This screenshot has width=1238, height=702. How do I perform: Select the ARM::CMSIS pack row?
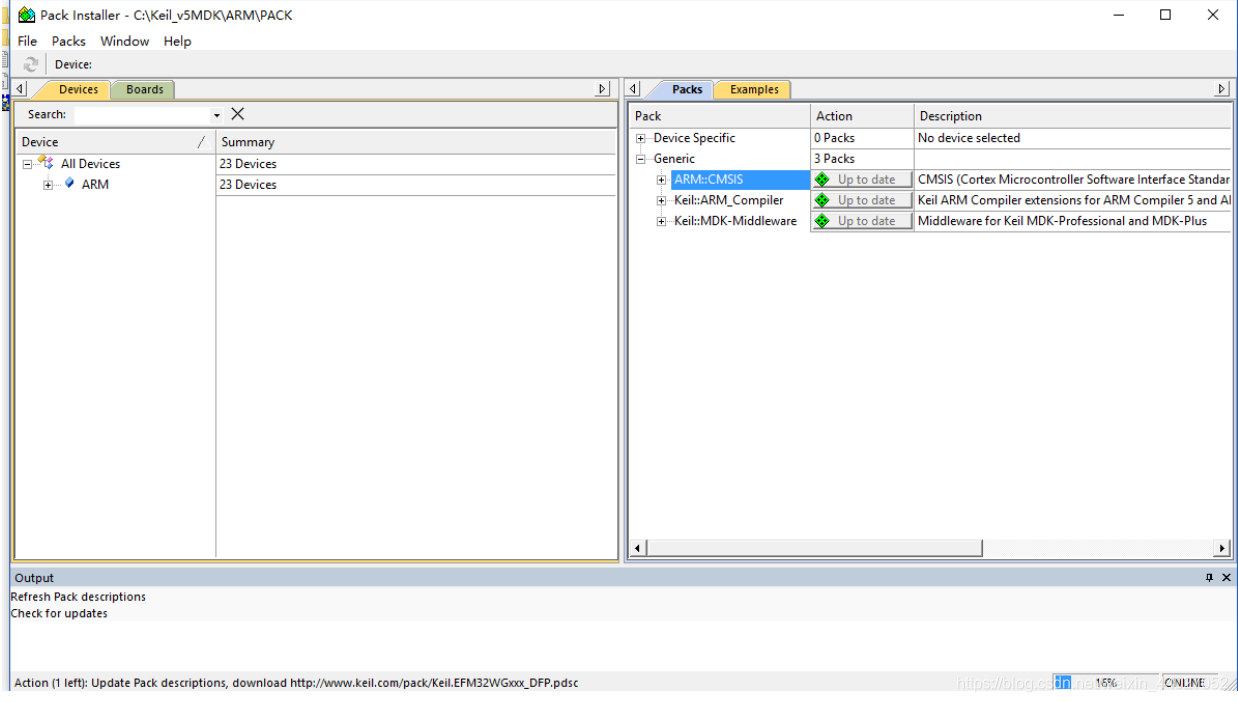pos(709,180)
